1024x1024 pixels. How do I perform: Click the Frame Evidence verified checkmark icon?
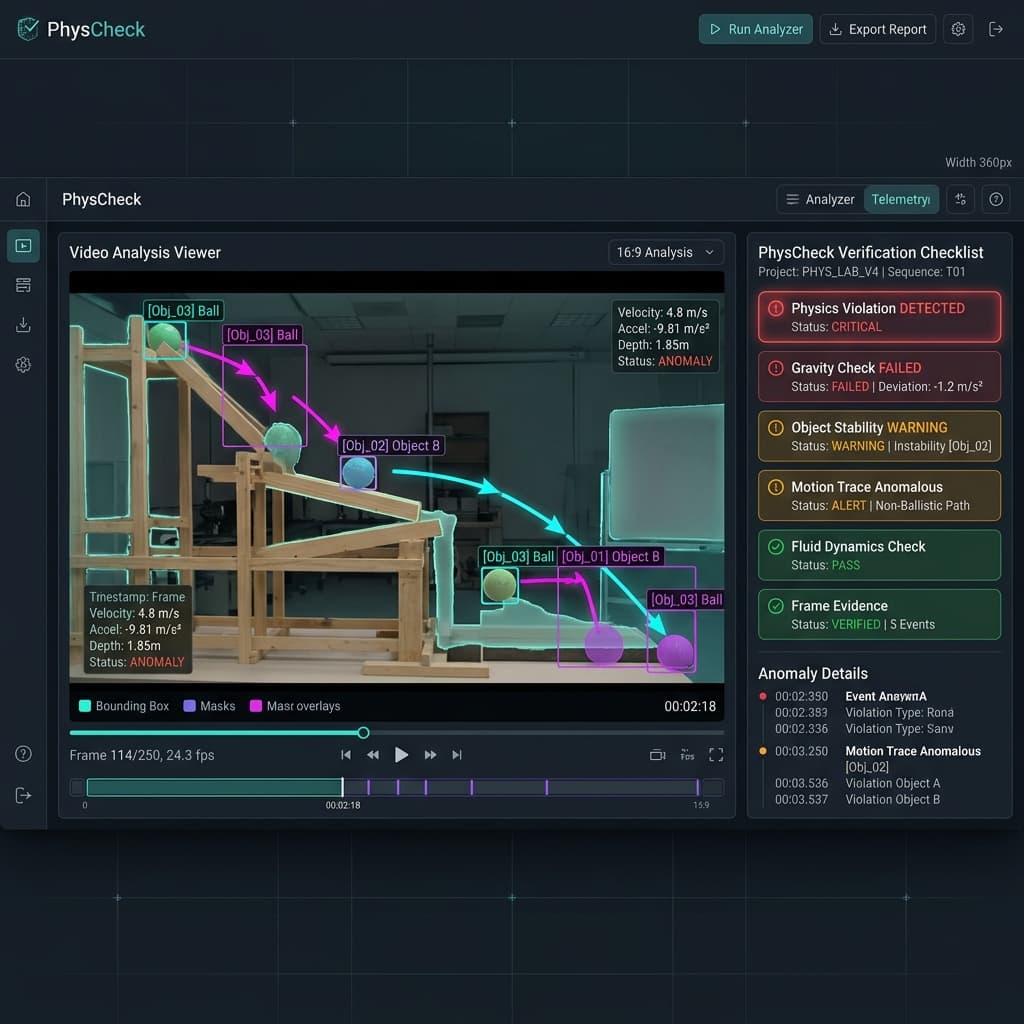[775, 606]
